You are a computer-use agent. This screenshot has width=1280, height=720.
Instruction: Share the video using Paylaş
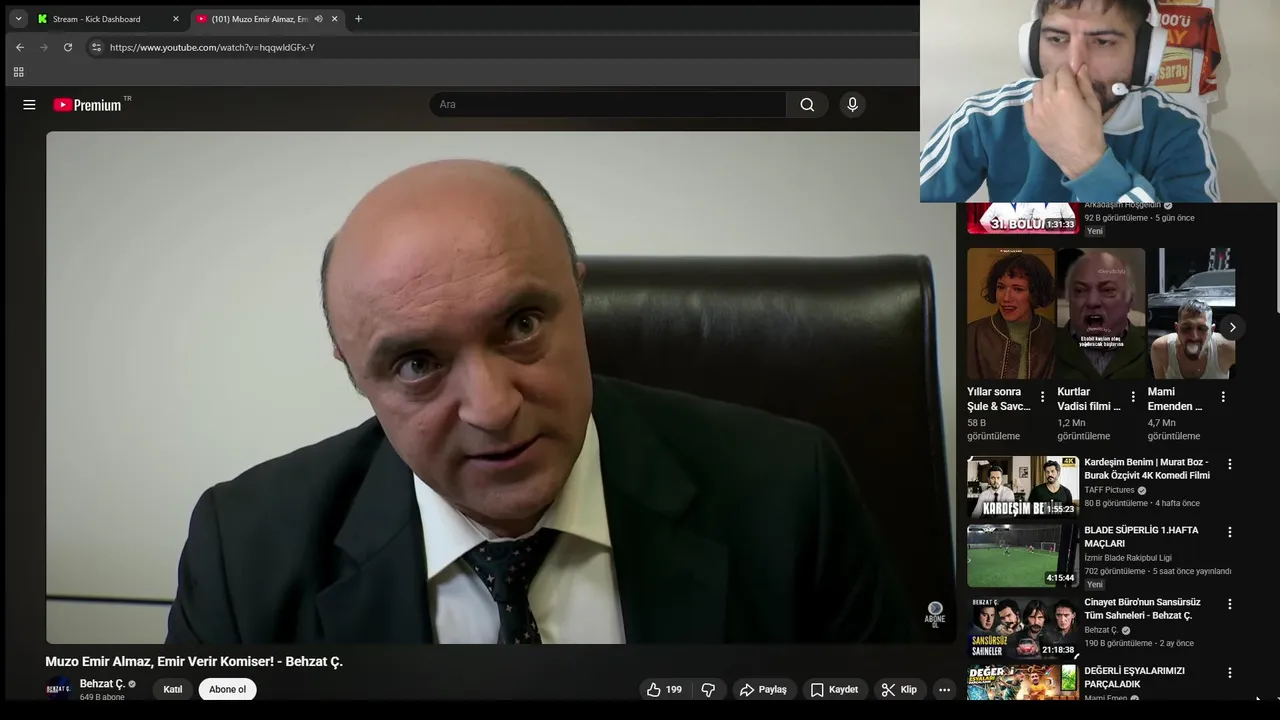tap(763, 689)
